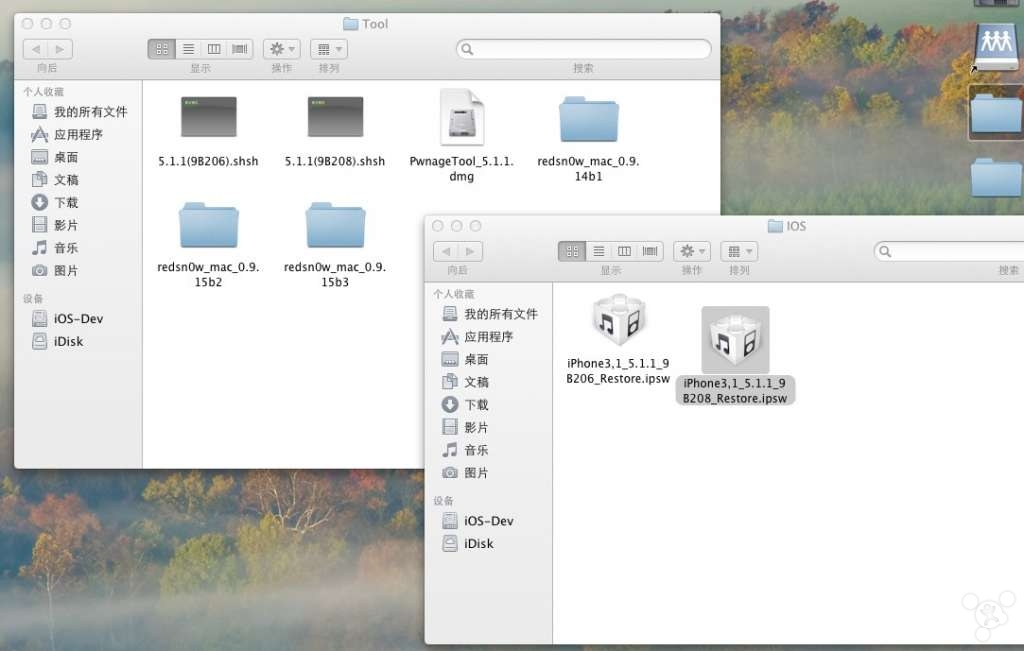This screenshot has width=1024, height=651.
Task: Open action gear menu in Tool window
Action: [x=281, y=49]
